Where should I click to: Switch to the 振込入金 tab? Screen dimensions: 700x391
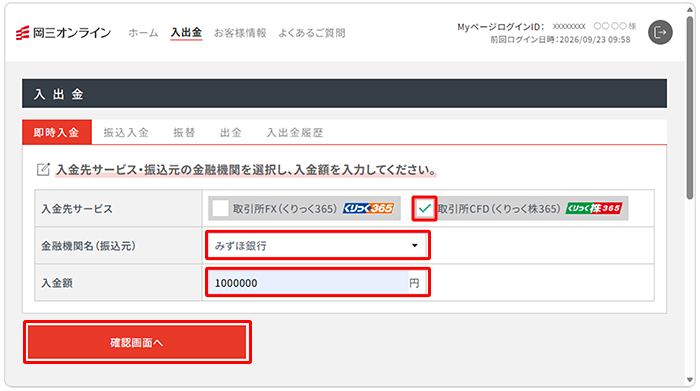pos(126,133)
